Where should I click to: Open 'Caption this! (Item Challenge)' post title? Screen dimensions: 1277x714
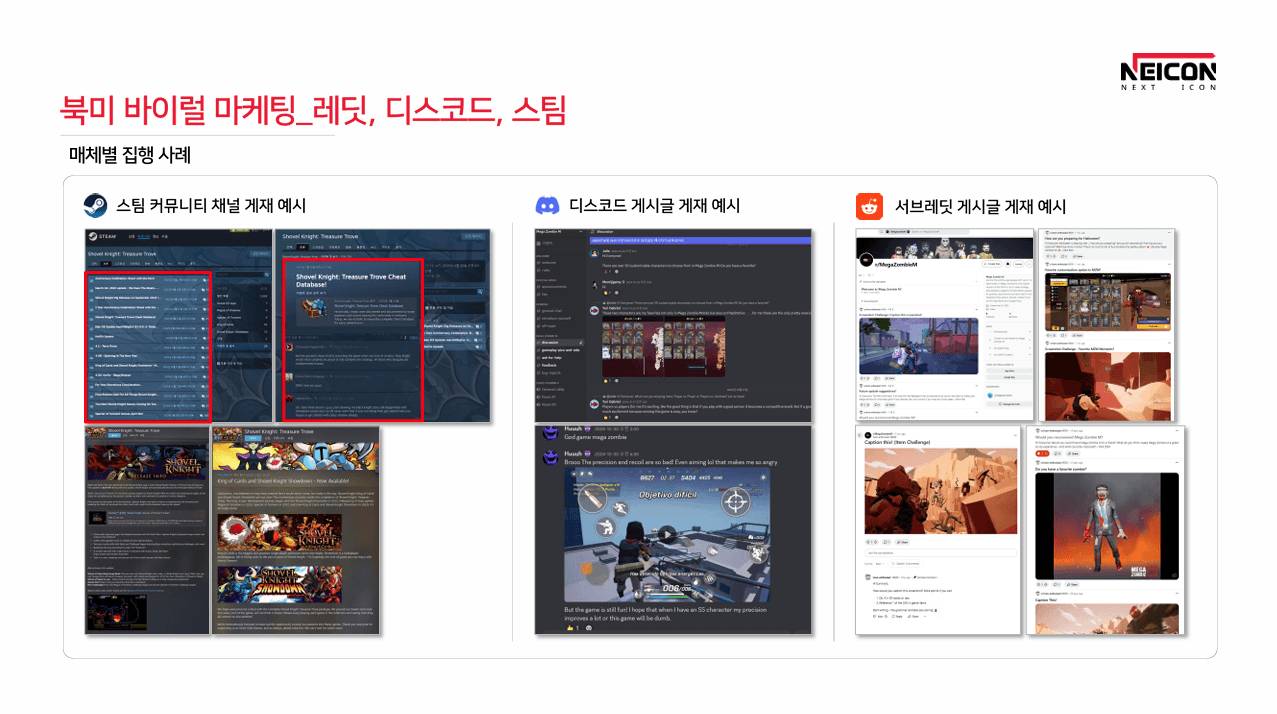[897, 442]
